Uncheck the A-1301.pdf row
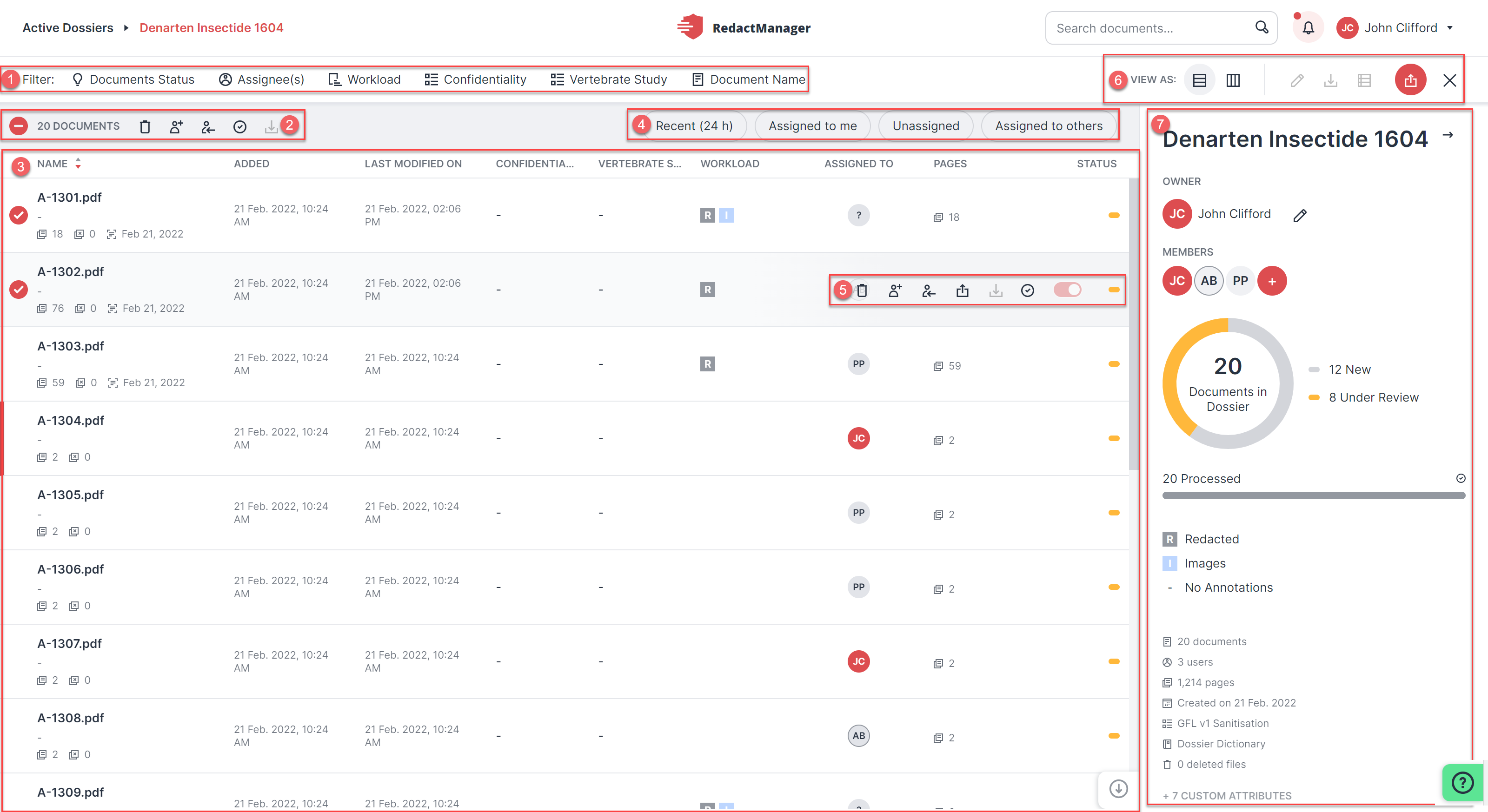 pos(19,215)
